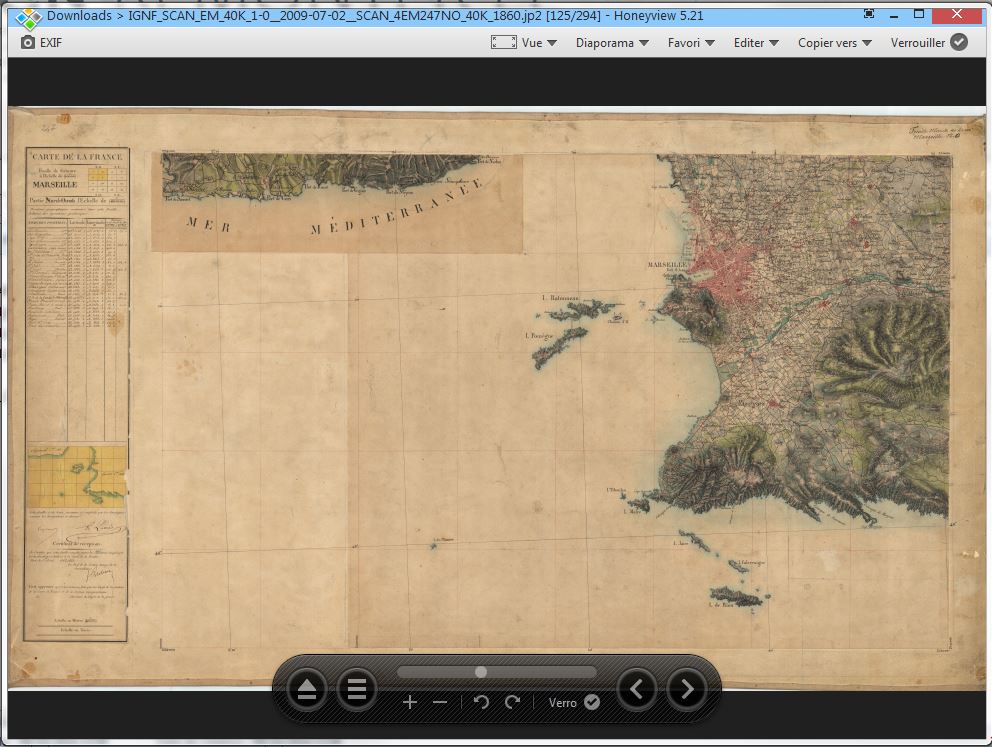Open the hamburger menu in control bar
Viewport: 992px width, 747px height.
pyautogui.click(x=357, y=690)
